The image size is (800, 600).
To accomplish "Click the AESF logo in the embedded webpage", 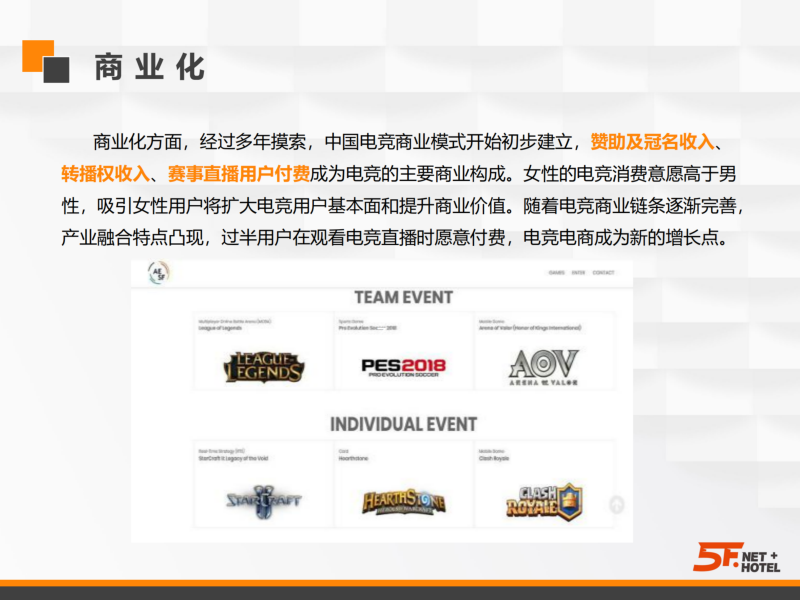I will [x=159, y=272].
